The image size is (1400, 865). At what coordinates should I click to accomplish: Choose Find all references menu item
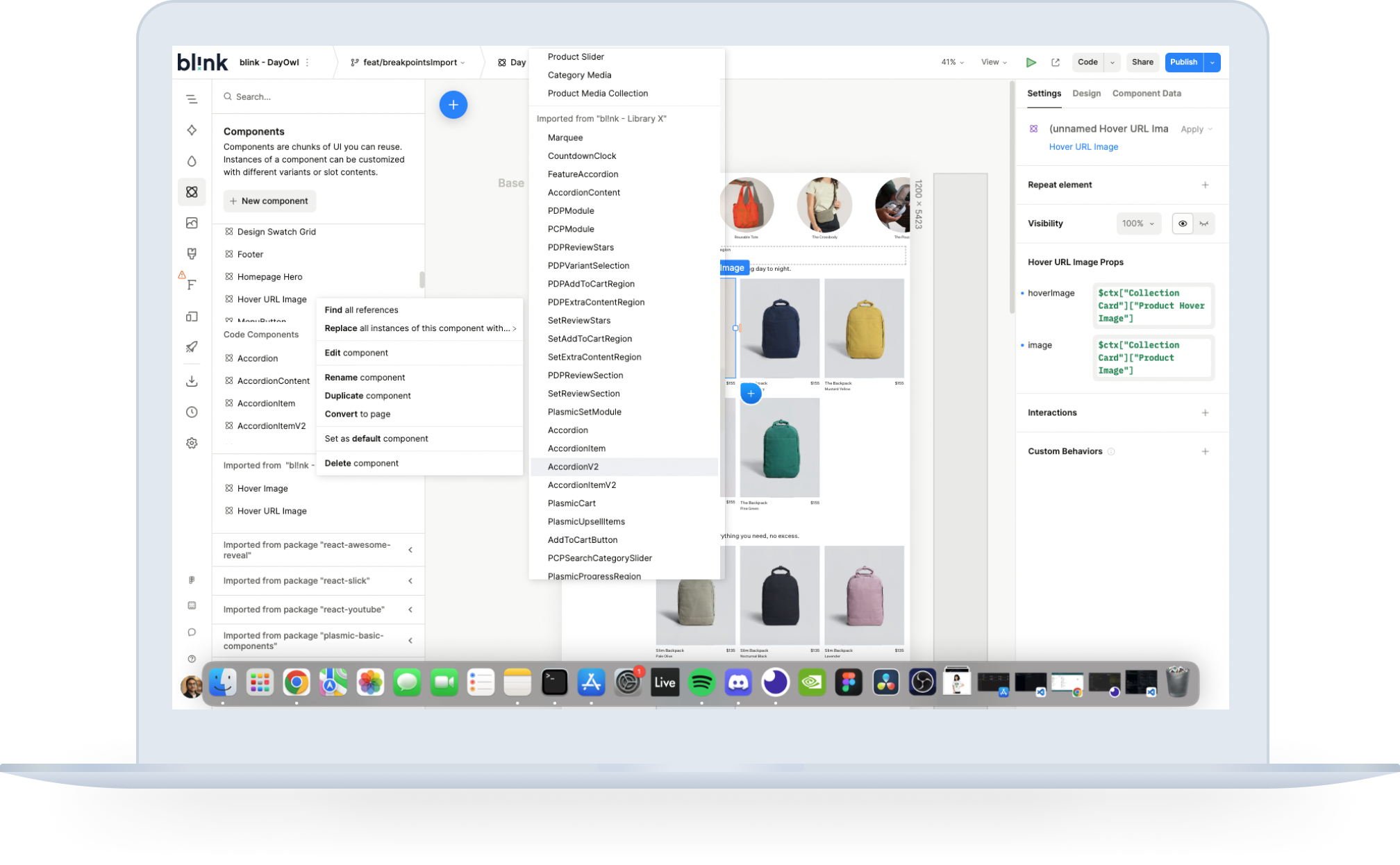(419, 310)
